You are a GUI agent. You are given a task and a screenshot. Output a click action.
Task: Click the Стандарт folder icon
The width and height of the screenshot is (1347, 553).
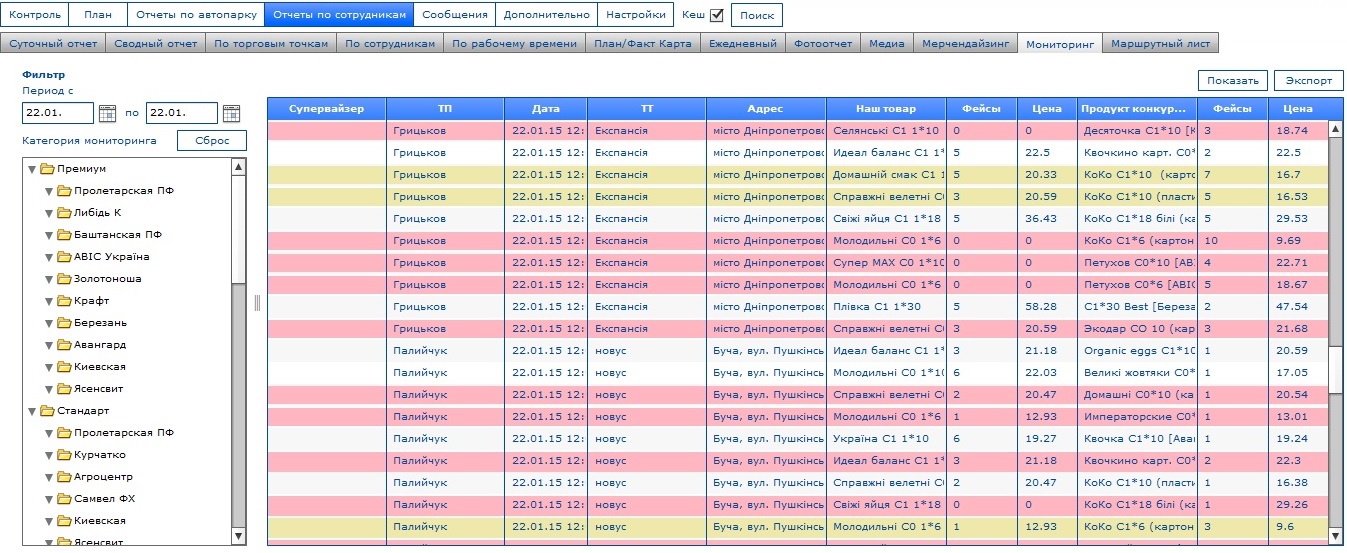coord(48,411)
